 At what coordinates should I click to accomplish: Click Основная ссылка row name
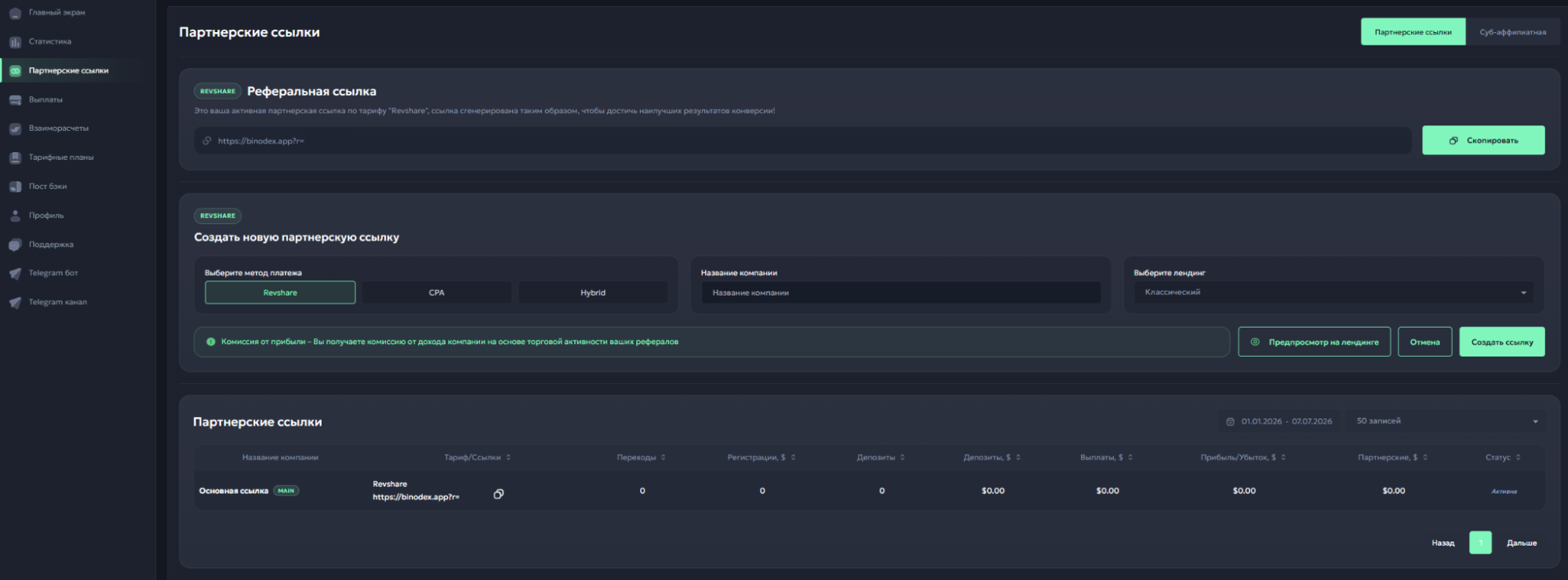pyautogui.click(x=234, y=491)
